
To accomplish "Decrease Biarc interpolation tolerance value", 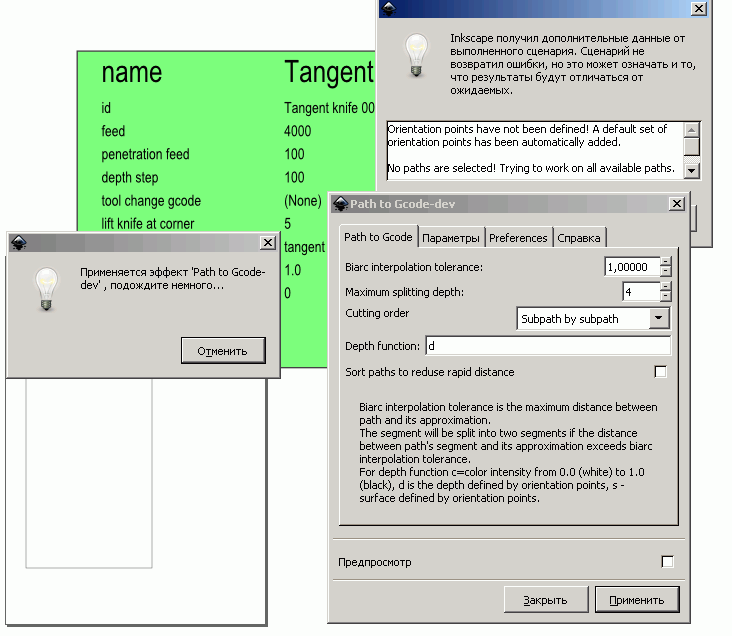I will pyautogui.click(x=666, y=271).
